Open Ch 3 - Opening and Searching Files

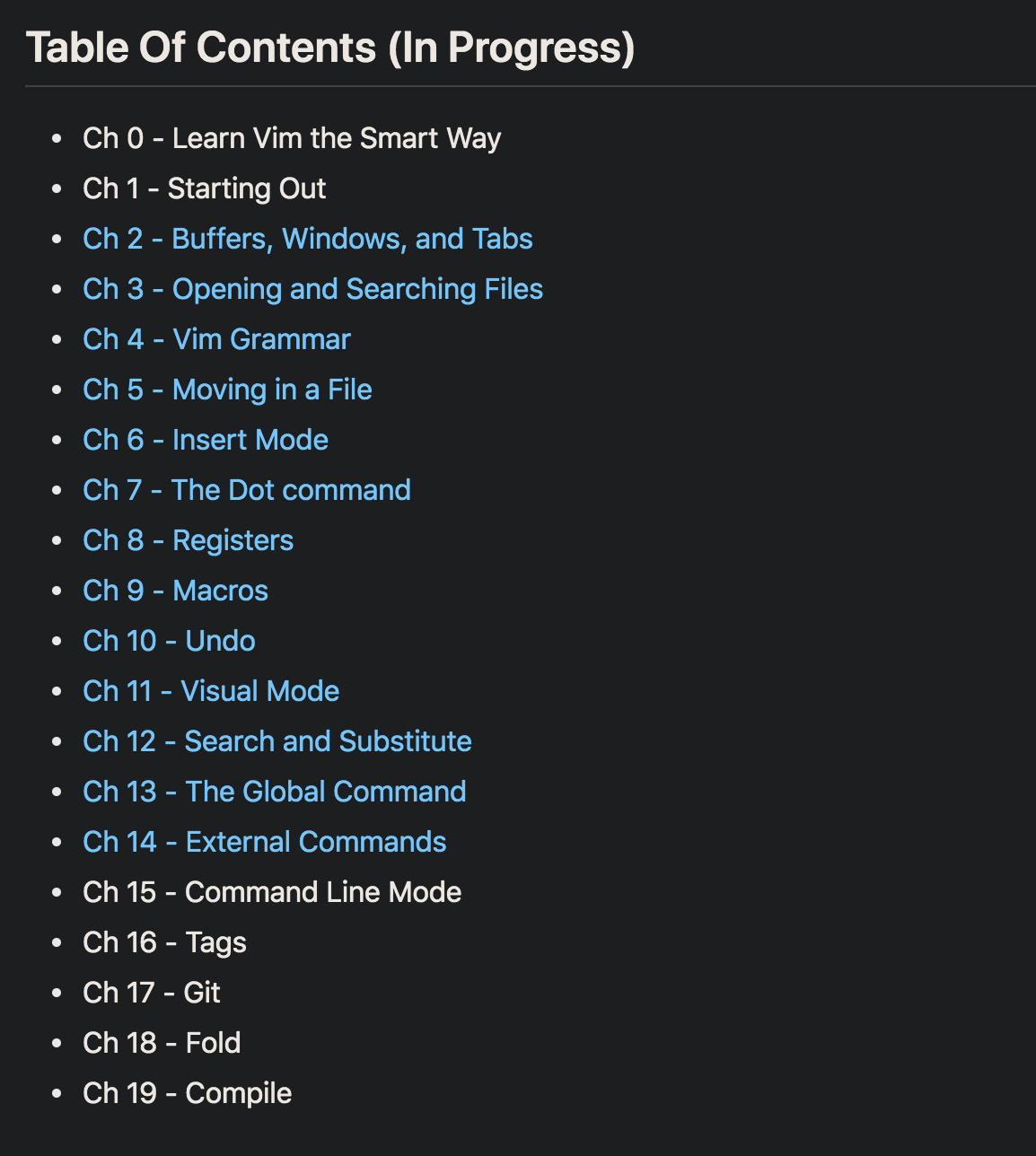point(313,289)
